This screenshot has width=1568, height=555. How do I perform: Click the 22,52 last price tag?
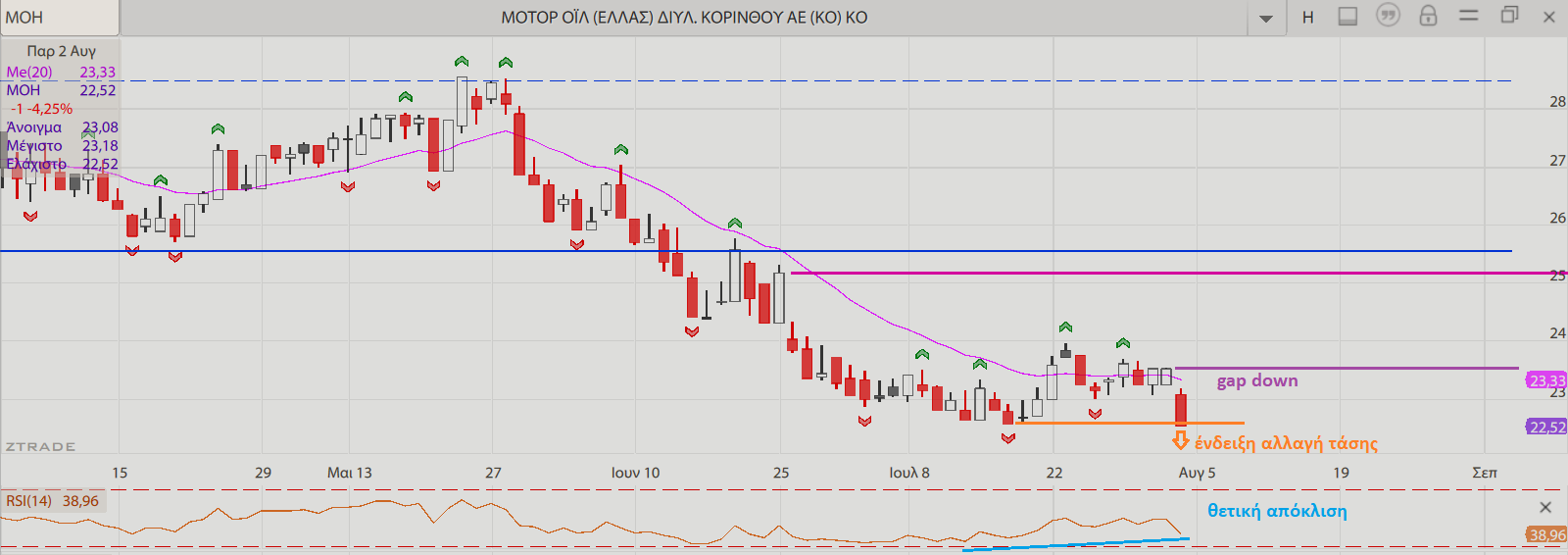[1546, 427]
